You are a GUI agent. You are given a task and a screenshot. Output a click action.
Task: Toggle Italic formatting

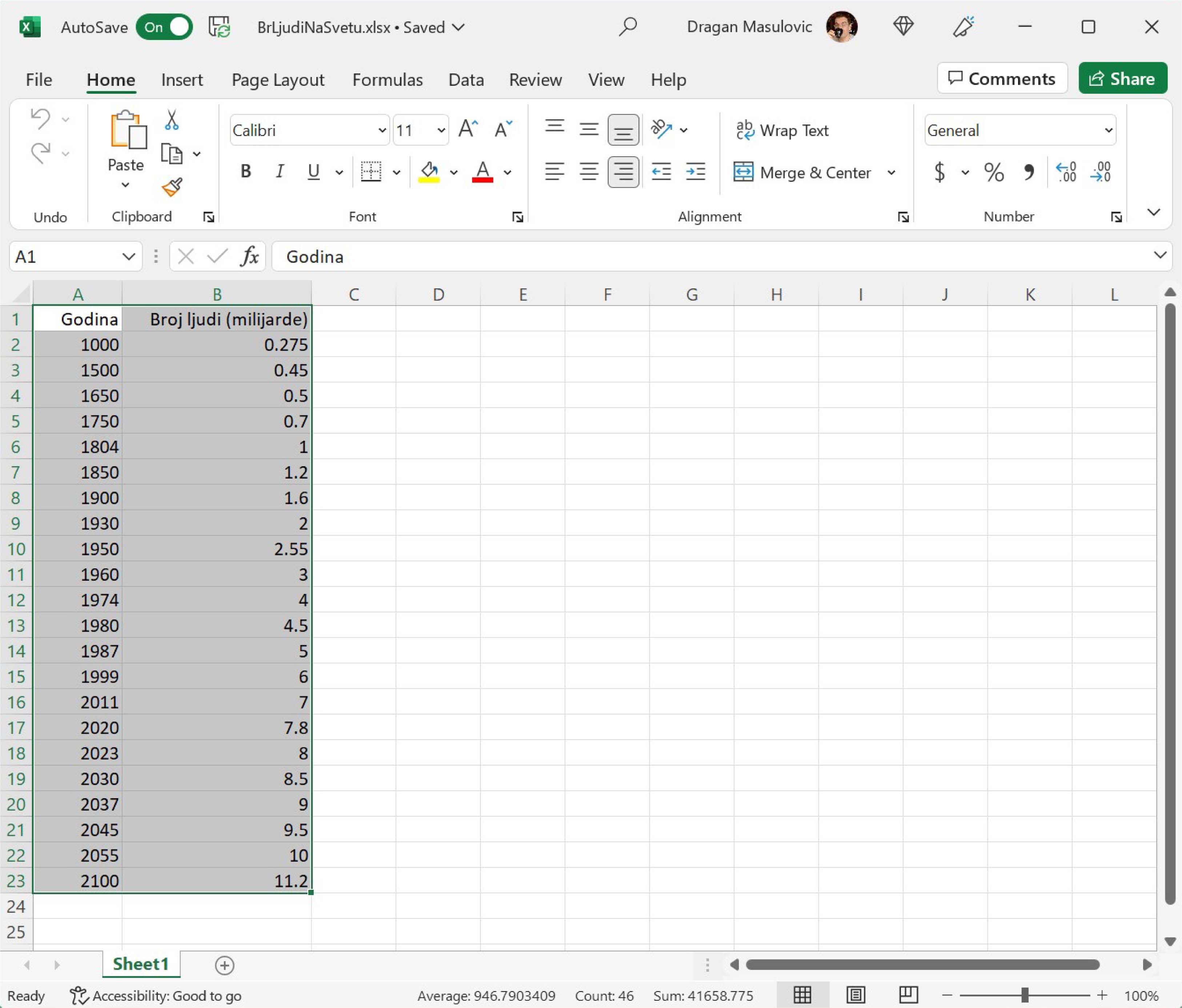(x=280, y=172)
